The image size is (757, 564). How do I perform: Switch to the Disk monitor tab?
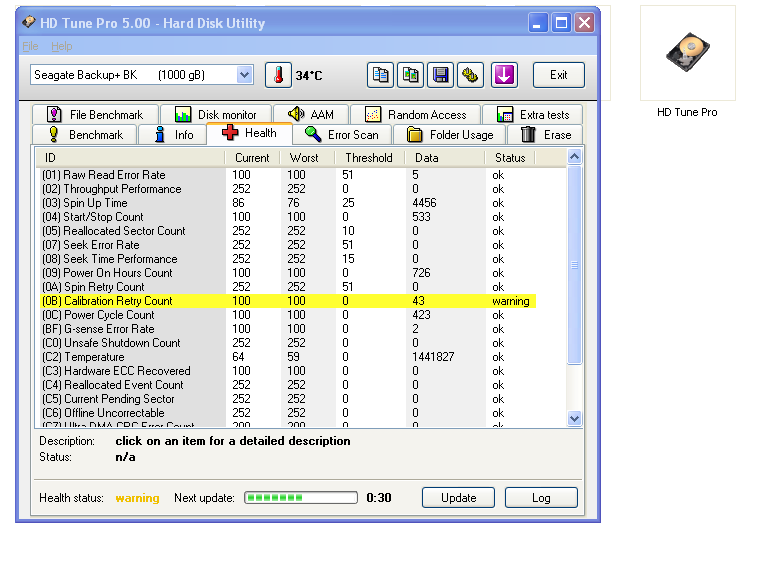(216, 114)
